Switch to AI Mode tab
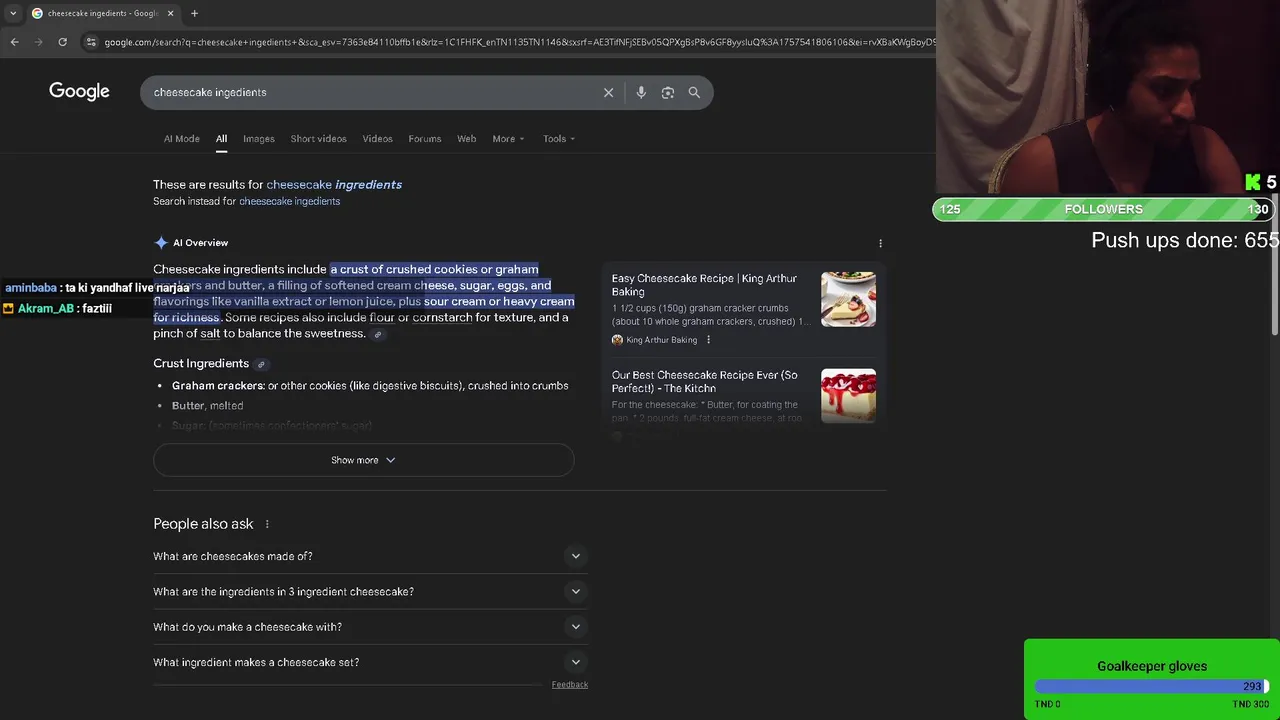This screenshot has height=720, width=1280. pyautogui.click(x=182, y=139)
